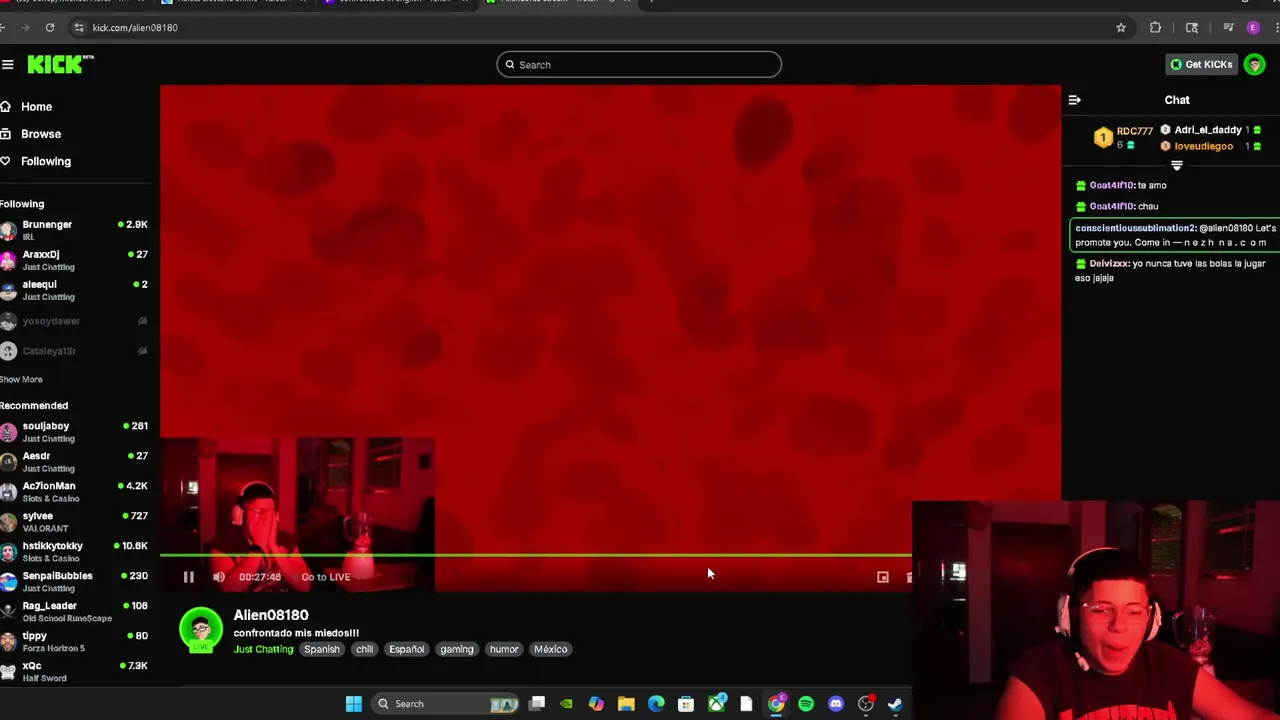Open aleequi's channel
1280x720 pixels.
(75, 290)
